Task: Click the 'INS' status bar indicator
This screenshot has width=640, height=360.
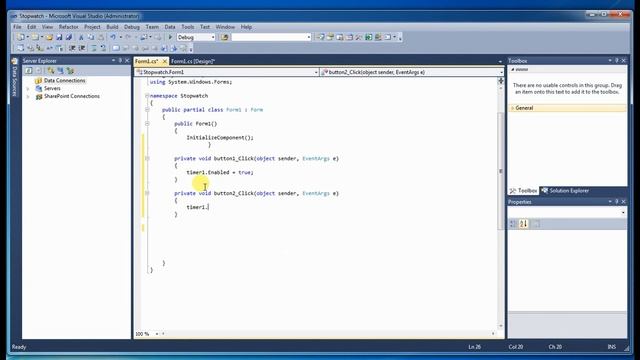Action: tap(611, 347)
